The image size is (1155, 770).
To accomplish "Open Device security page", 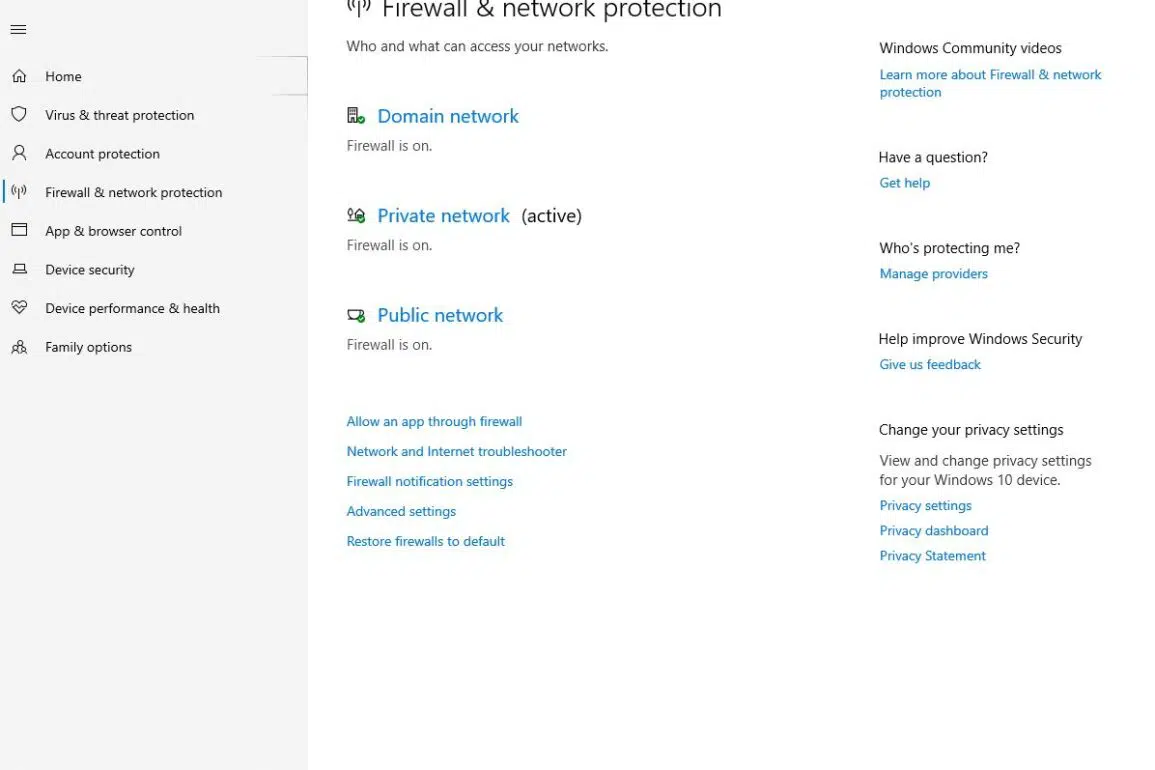I will click(x=90, y=270).
